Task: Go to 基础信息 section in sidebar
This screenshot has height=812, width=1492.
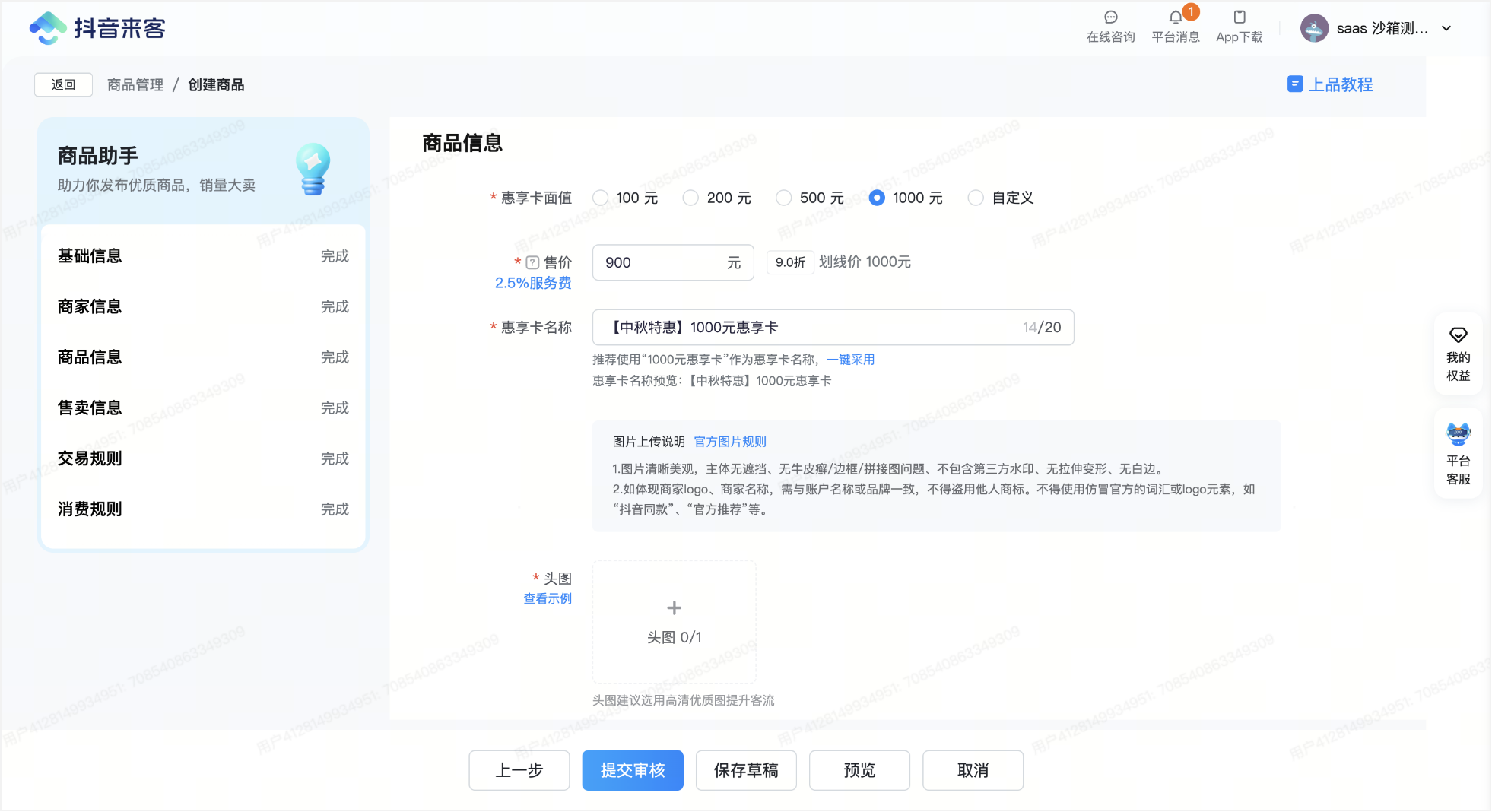Action: 90,256
